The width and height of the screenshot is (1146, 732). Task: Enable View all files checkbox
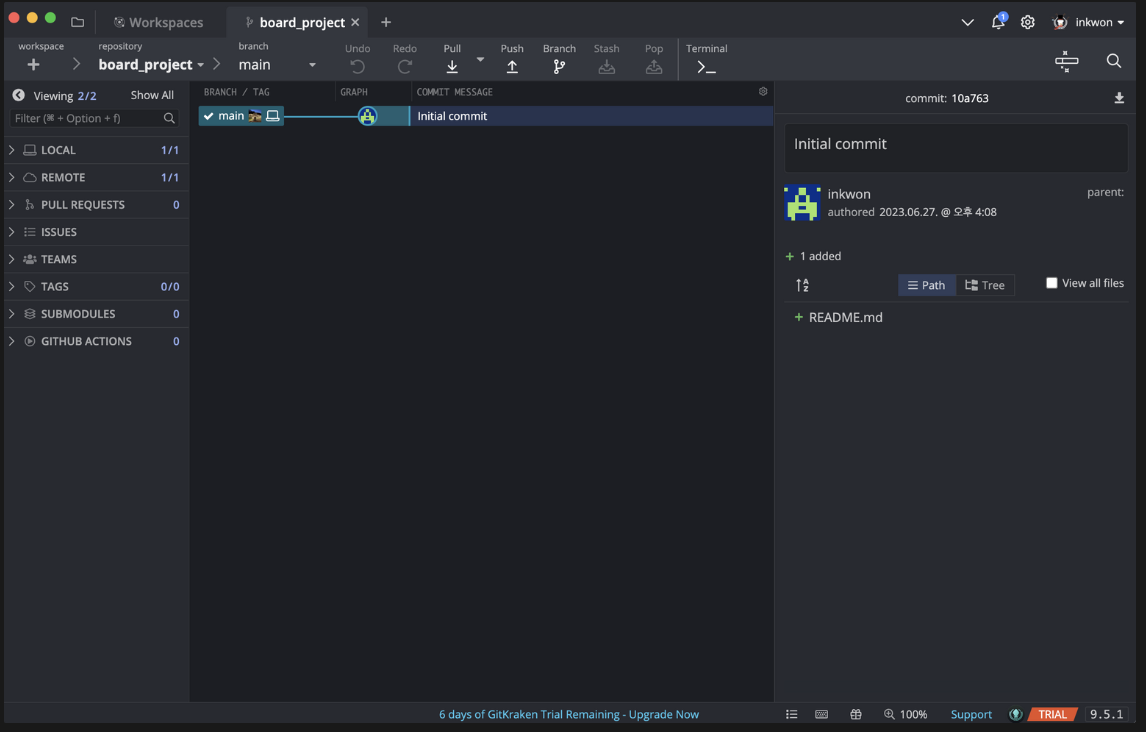click(x=1052, y=283)
